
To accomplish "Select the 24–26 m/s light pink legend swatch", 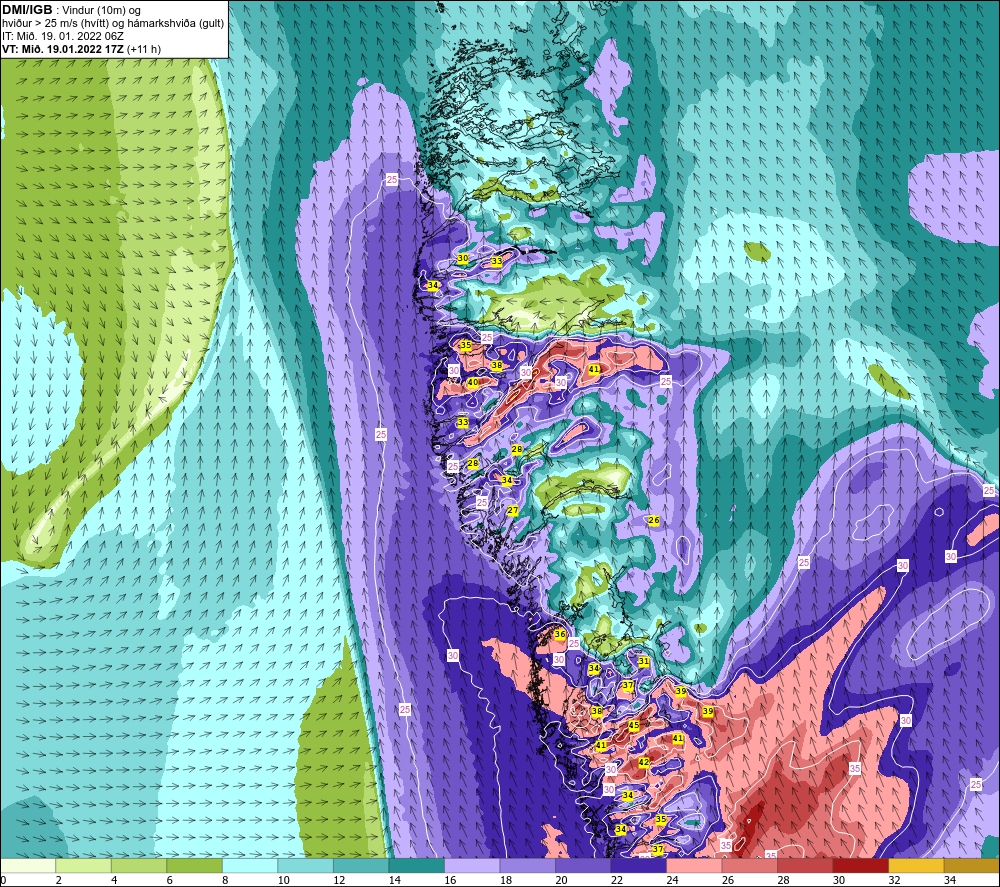I will (x=694, y=866).
